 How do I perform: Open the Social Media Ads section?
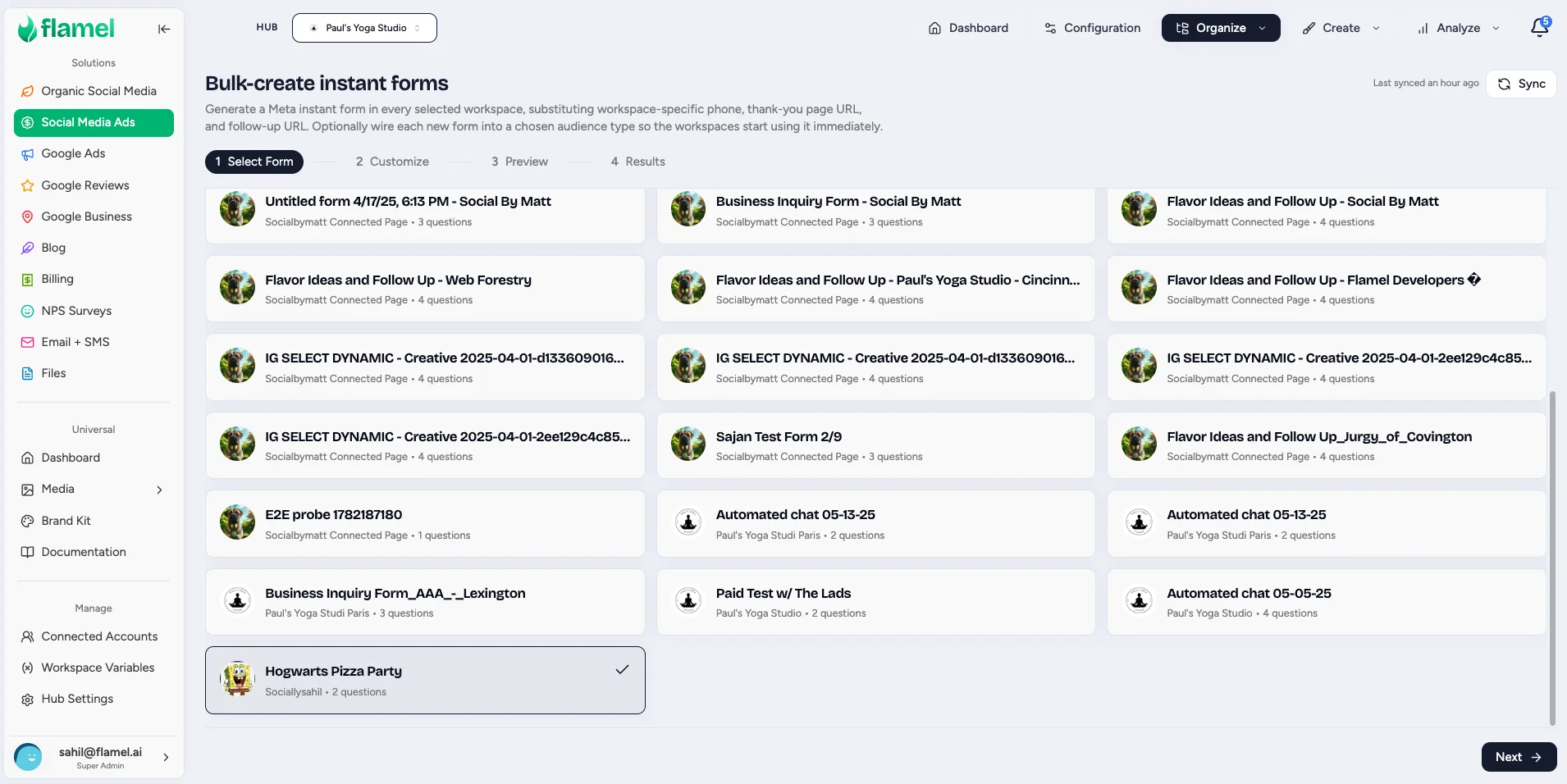pyautogui.click(x=94, y=122)
